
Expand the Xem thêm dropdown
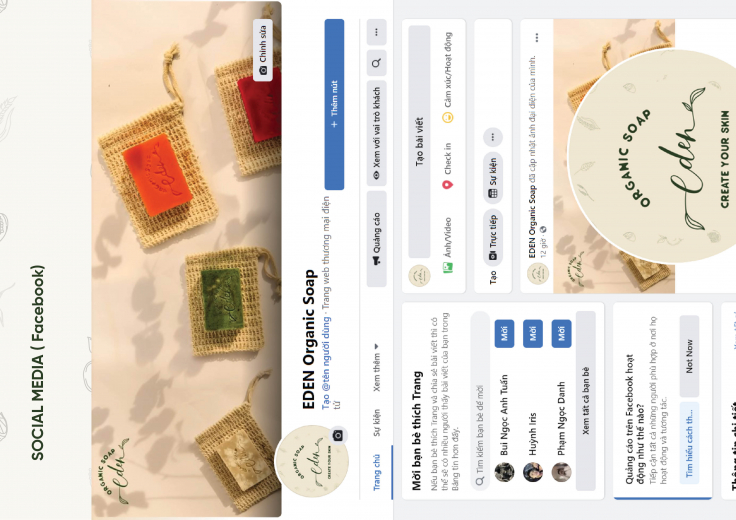376,367
